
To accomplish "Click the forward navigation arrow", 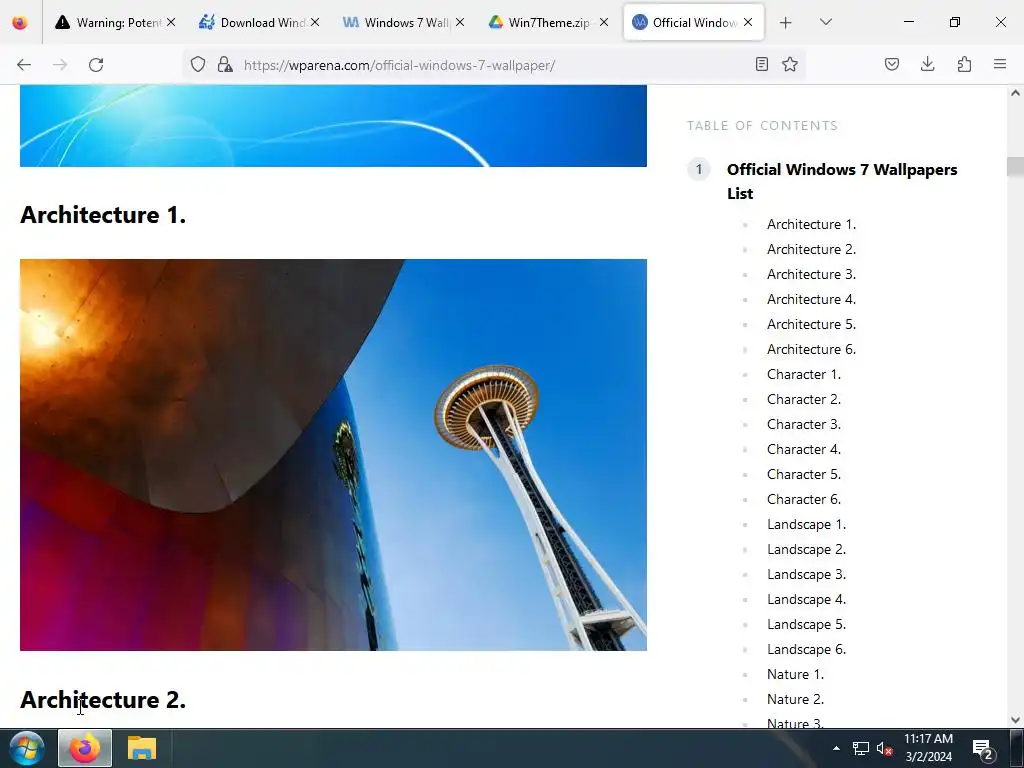I will pyautogui.click(x=60, y=65).
